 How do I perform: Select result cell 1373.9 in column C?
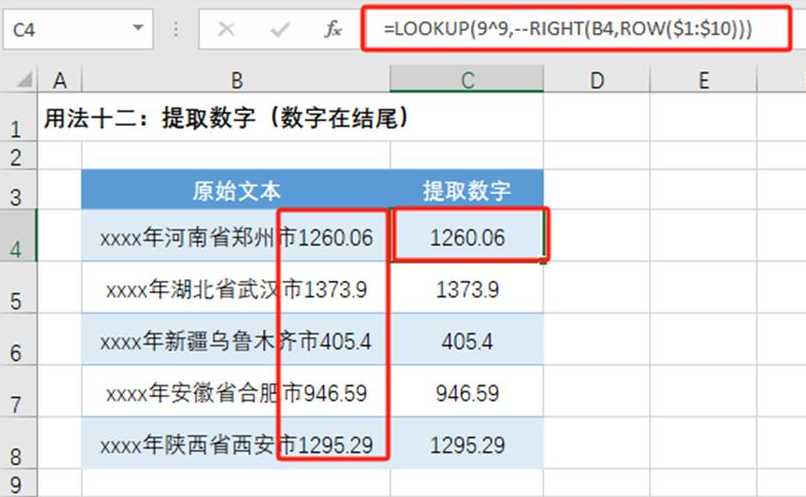467,288
